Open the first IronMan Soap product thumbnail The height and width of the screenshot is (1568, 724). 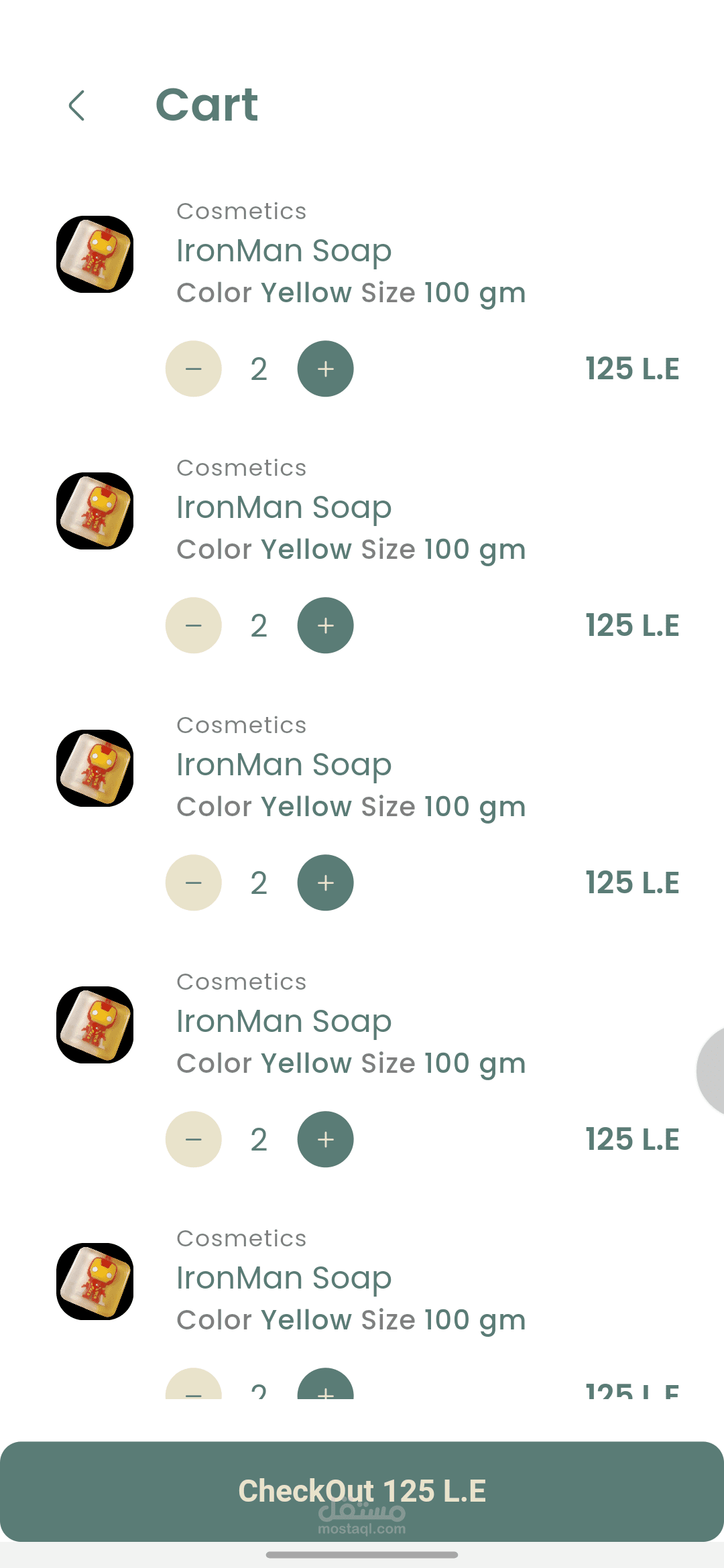coord(95,255)
